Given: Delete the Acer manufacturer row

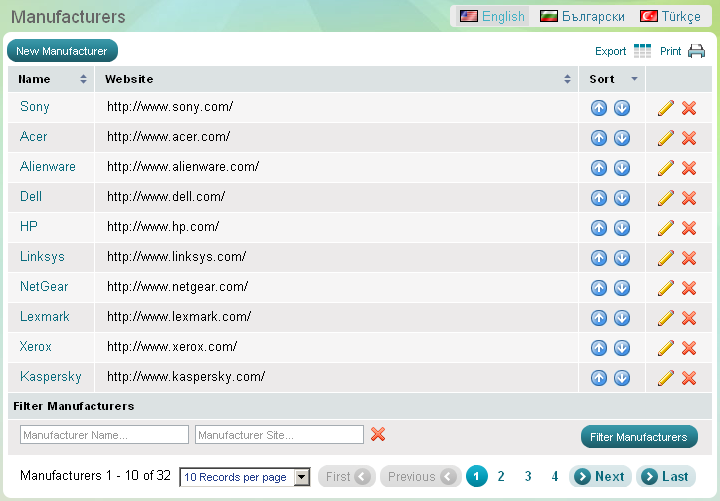Looking at the screenshot, I should pyautogui.click(x=689, y=138).
